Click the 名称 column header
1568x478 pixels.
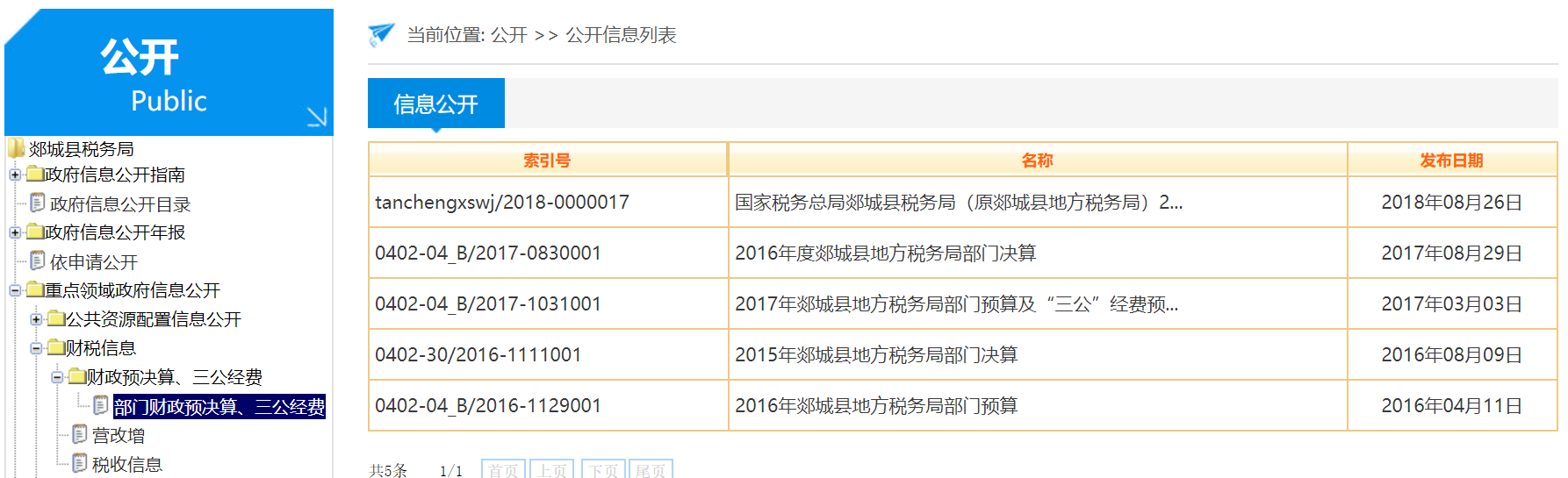[x=1037, y=160]
